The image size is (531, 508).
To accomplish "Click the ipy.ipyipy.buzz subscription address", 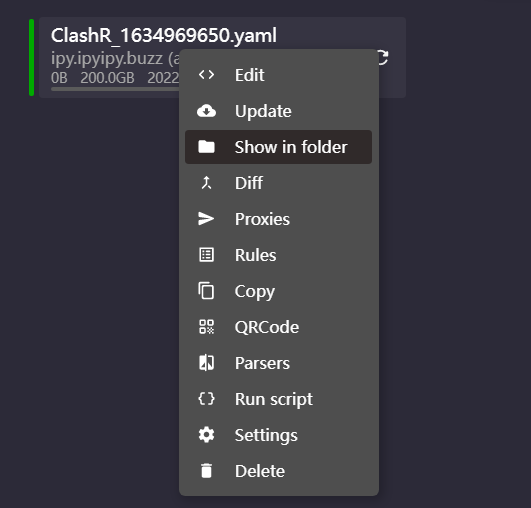I will (x=107, y=58).
